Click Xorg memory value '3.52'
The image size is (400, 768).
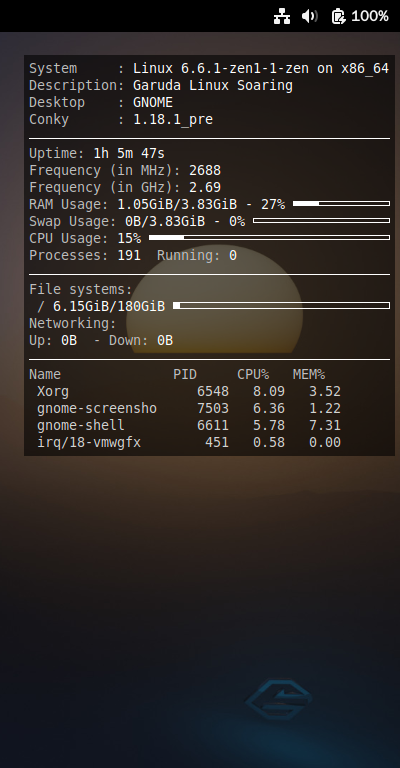coord(325,392)
